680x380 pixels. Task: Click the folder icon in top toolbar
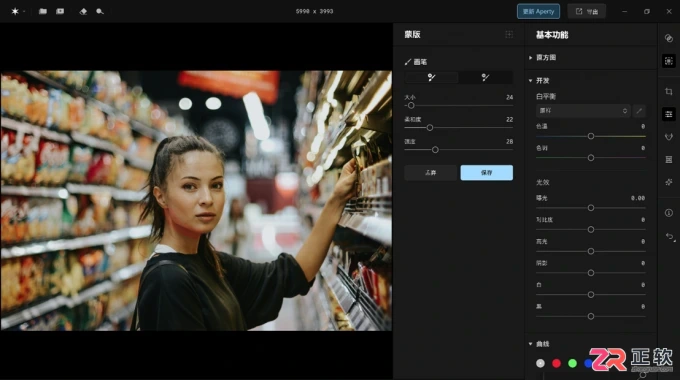click(42, 11)
